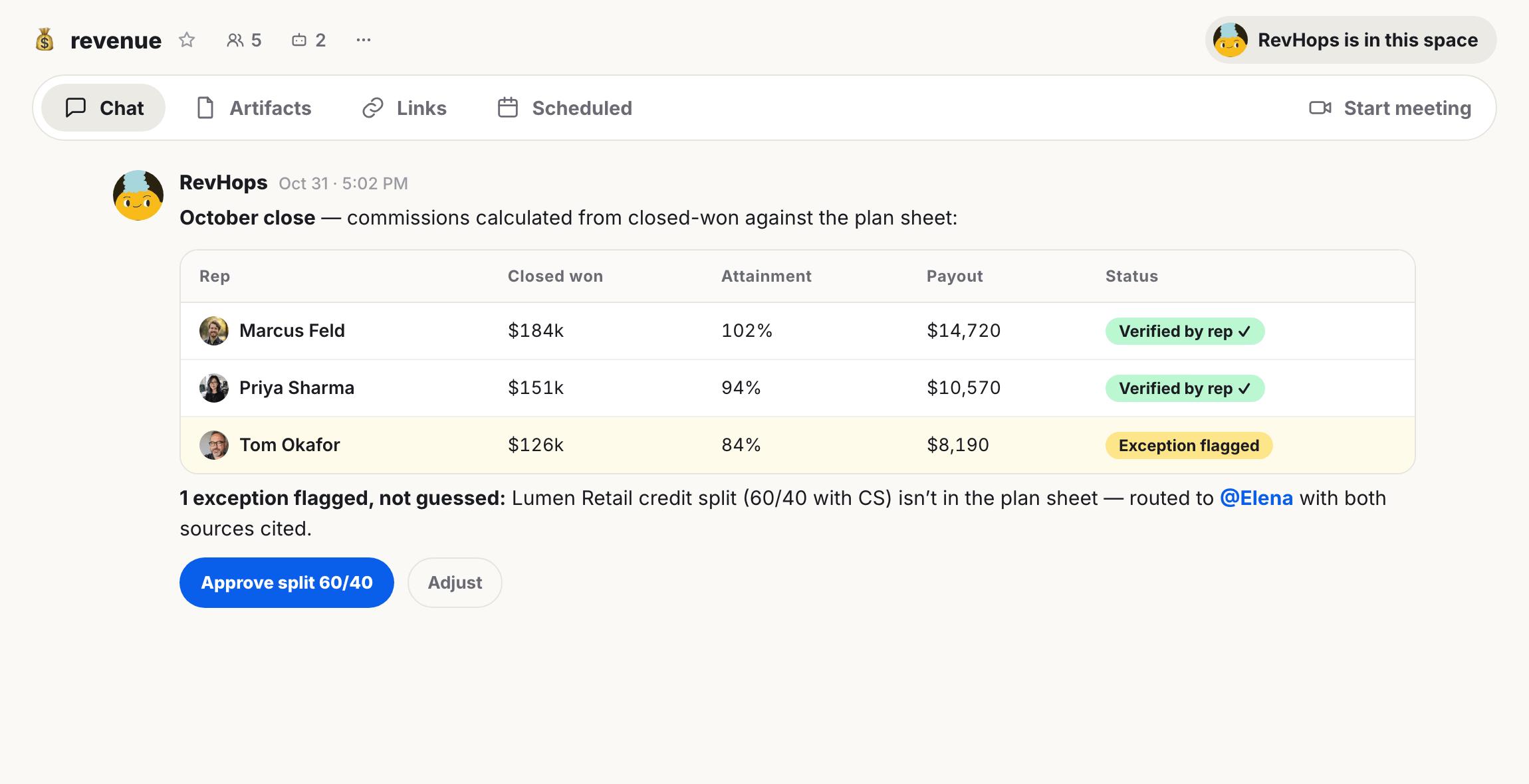The height and width of the screenshot is (784, 1529).
Task: Click the Closed won column header
Action: click(555, 276)
